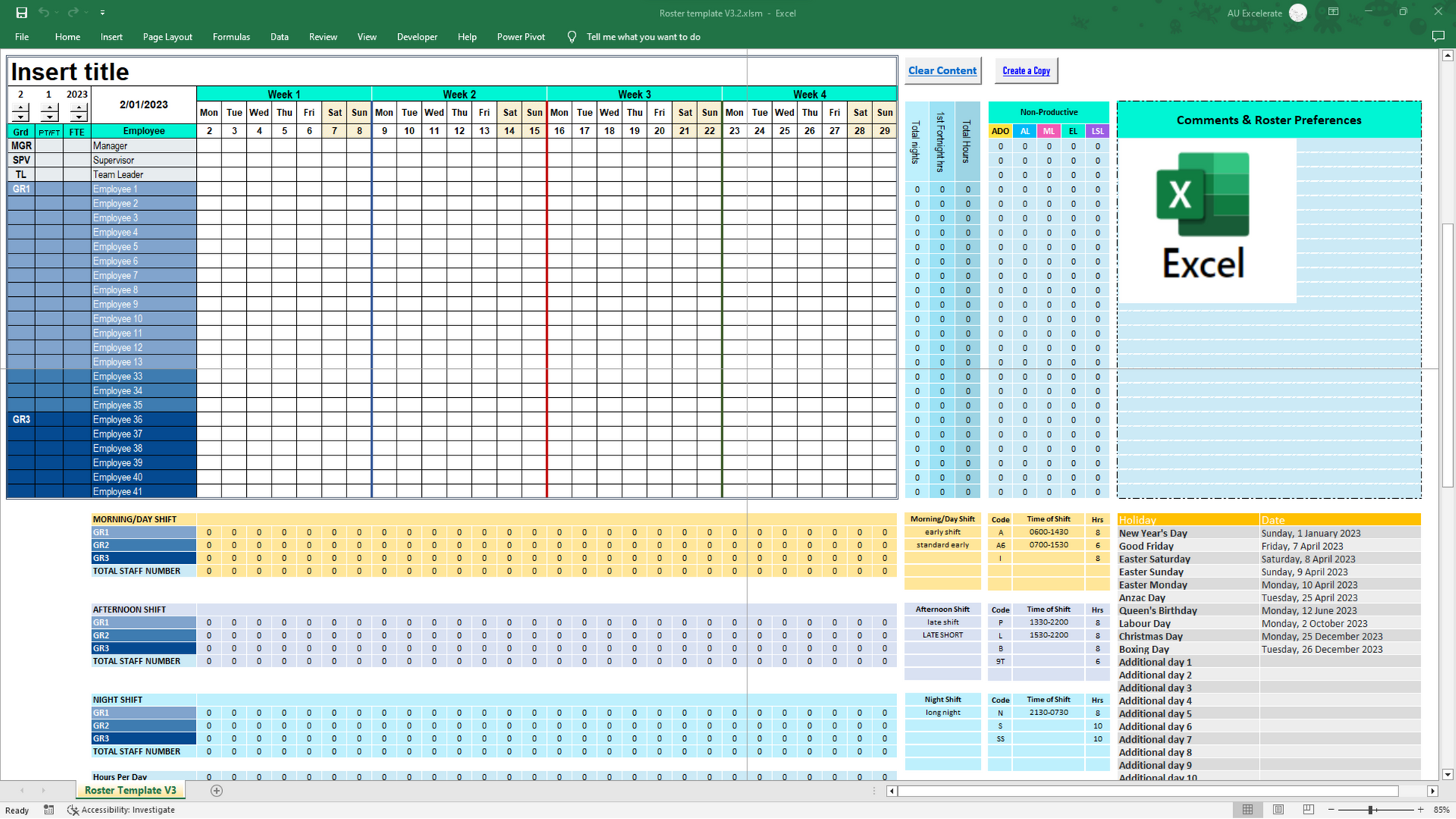Open the Comments icon at top right

1437,37
